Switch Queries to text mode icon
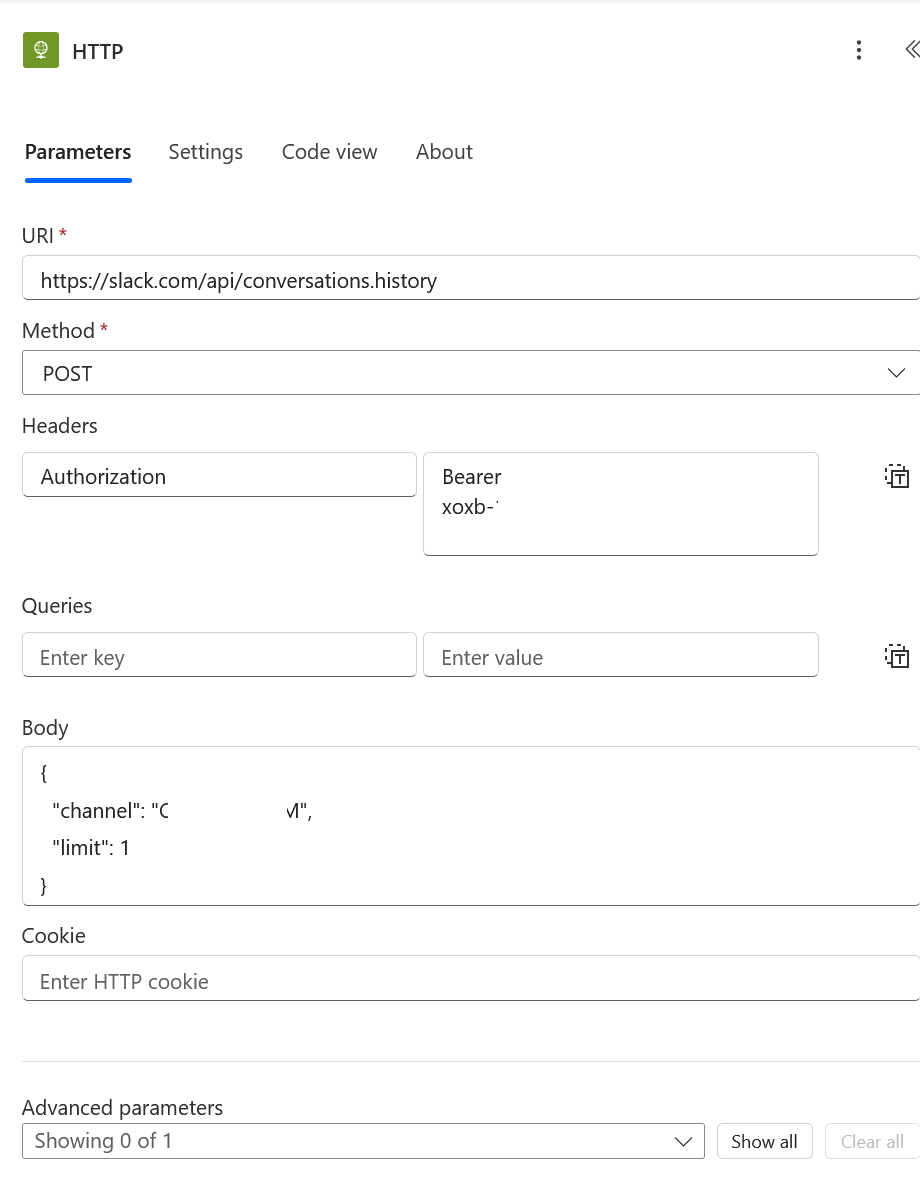Screen dimensions: 920x1185 click(x=896, y=656)
